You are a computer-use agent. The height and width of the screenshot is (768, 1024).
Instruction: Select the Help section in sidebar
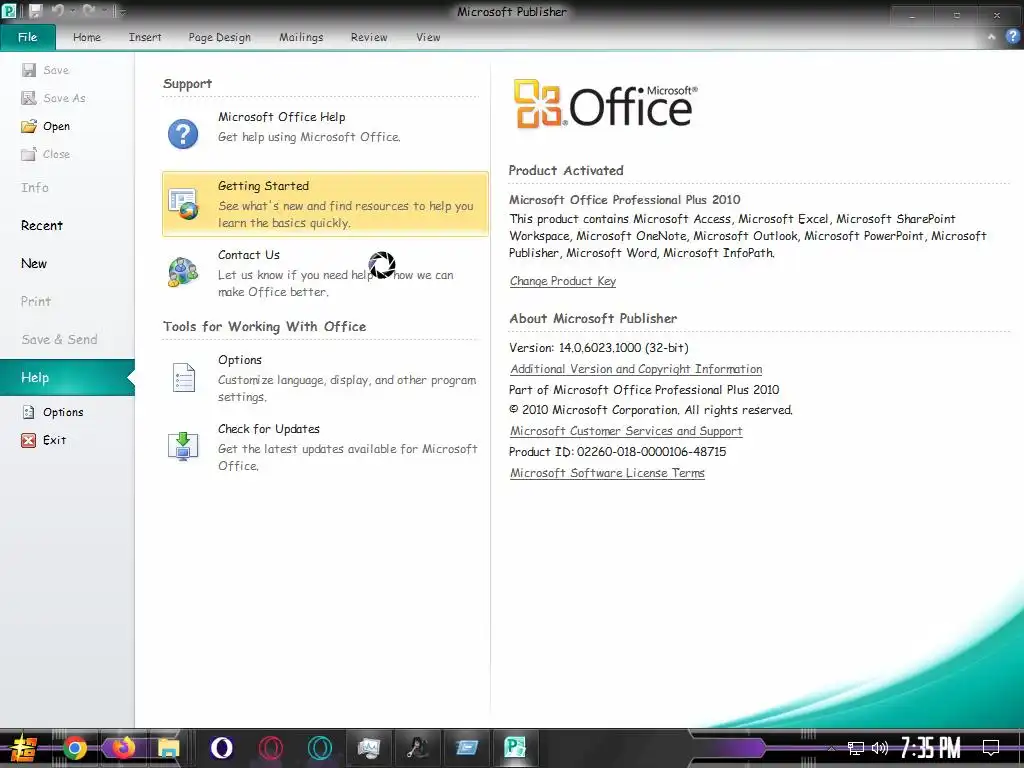click(x=65, y=377)
